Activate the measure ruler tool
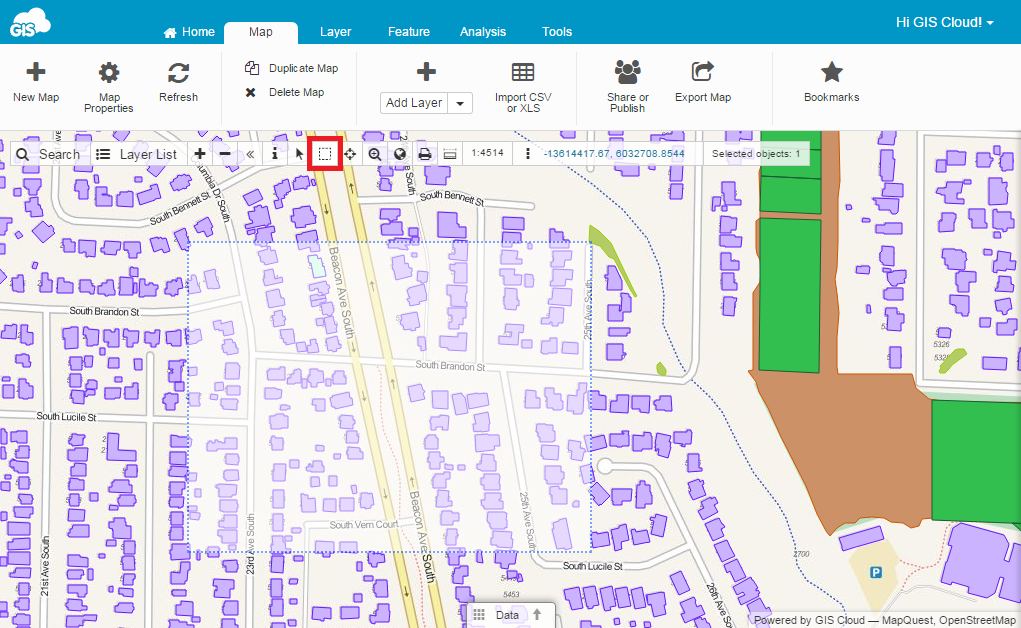1021x628 pixels. 450,154
